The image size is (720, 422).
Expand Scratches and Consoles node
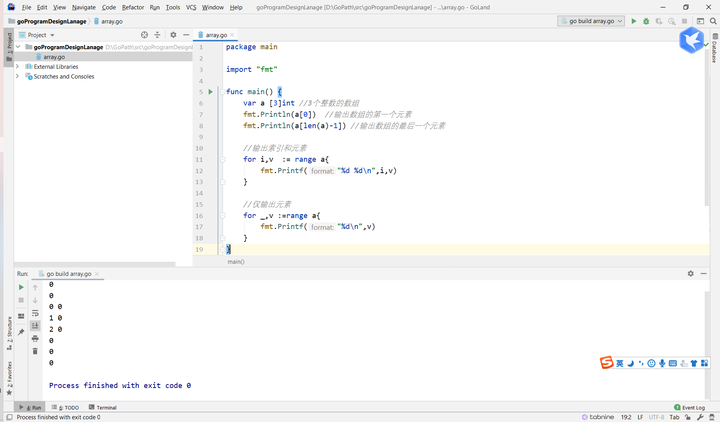(18, 76)
